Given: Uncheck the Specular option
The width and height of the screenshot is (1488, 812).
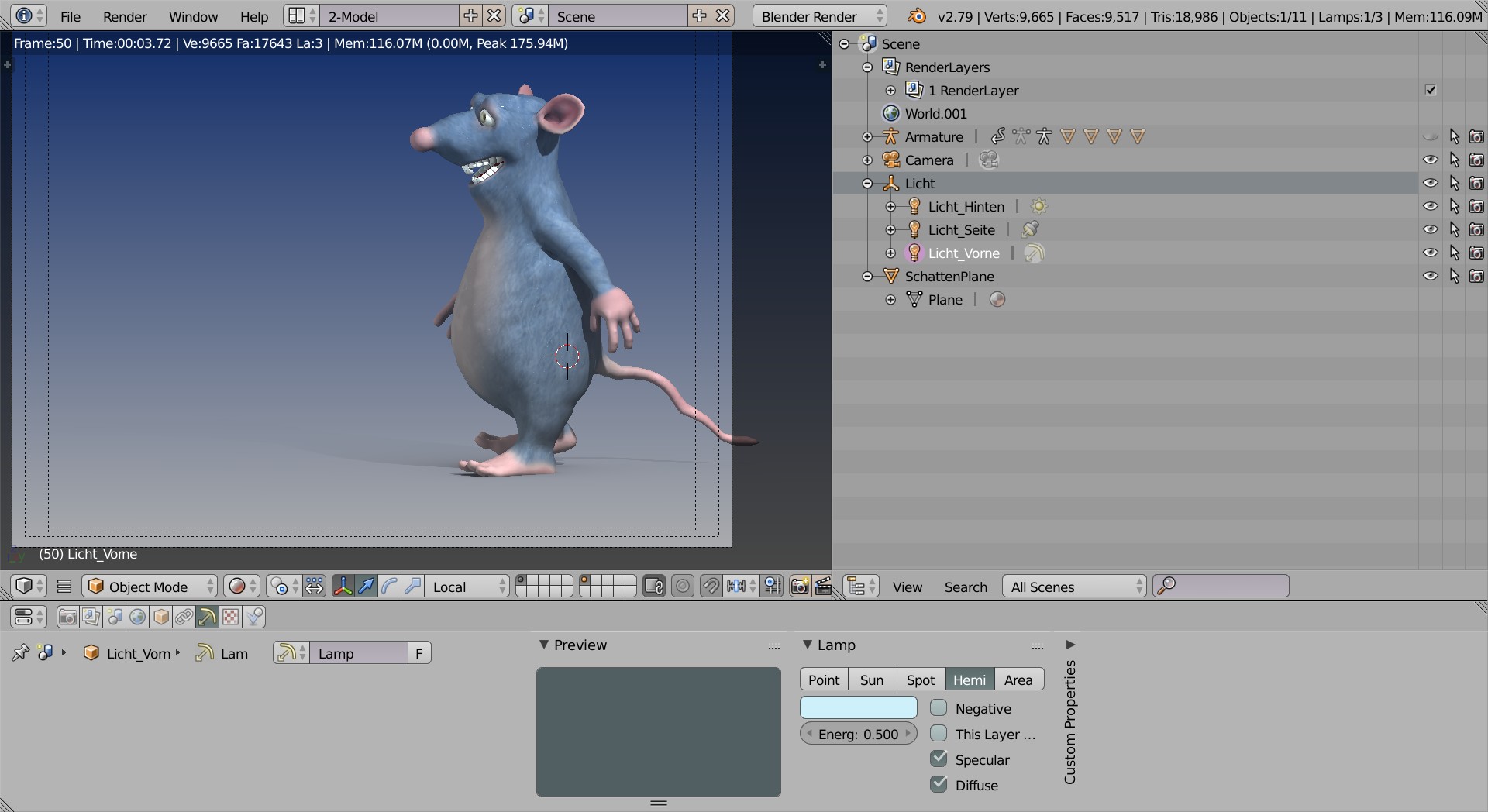Looking at the screenshot, I should pyautogui.click(x=939, y=759).
